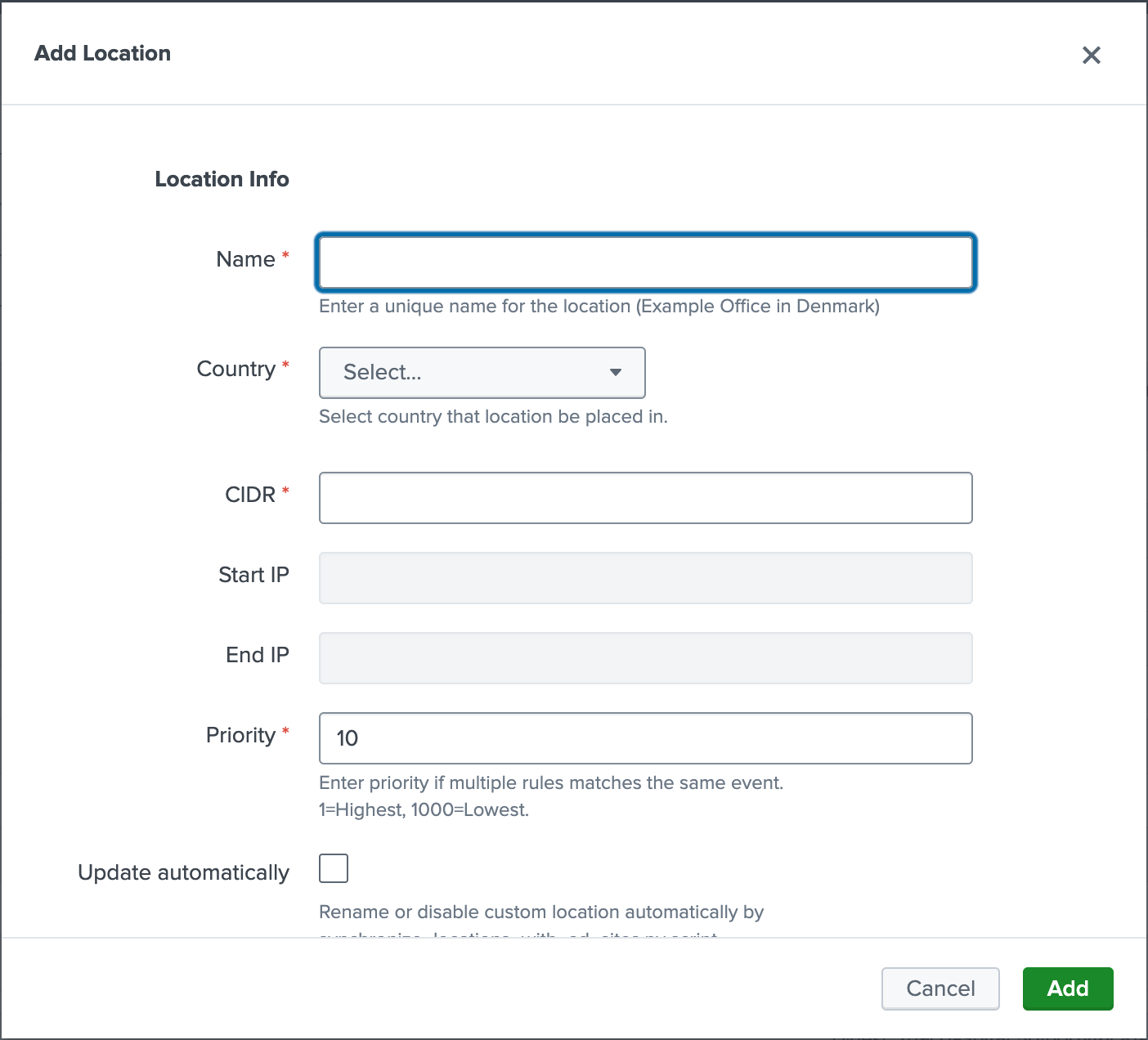Screen dimensions: 1148x1040
Task: Click the Priority field label
Action: pyautogui.click(x=240, y=735)
